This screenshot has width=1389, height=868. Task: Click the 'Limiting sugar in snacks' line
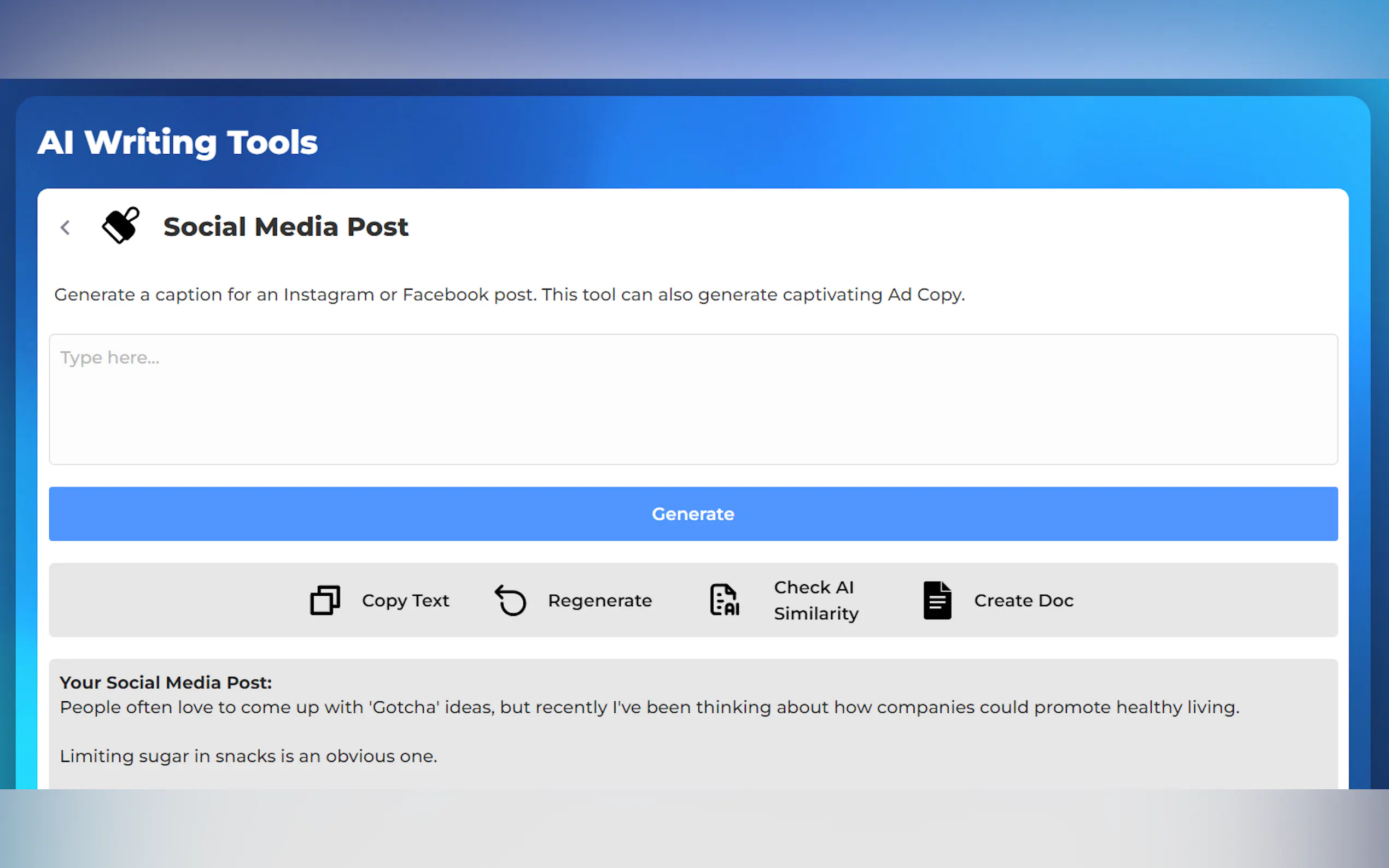[248, 756]
